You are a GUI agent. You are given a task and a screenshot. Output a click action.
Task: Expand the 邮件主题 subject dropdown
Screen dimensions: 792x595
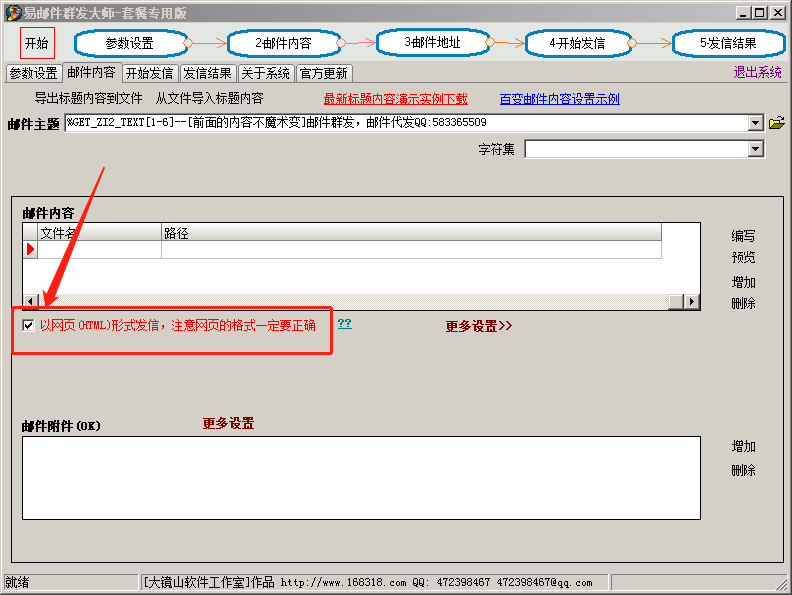coord(756,123)
